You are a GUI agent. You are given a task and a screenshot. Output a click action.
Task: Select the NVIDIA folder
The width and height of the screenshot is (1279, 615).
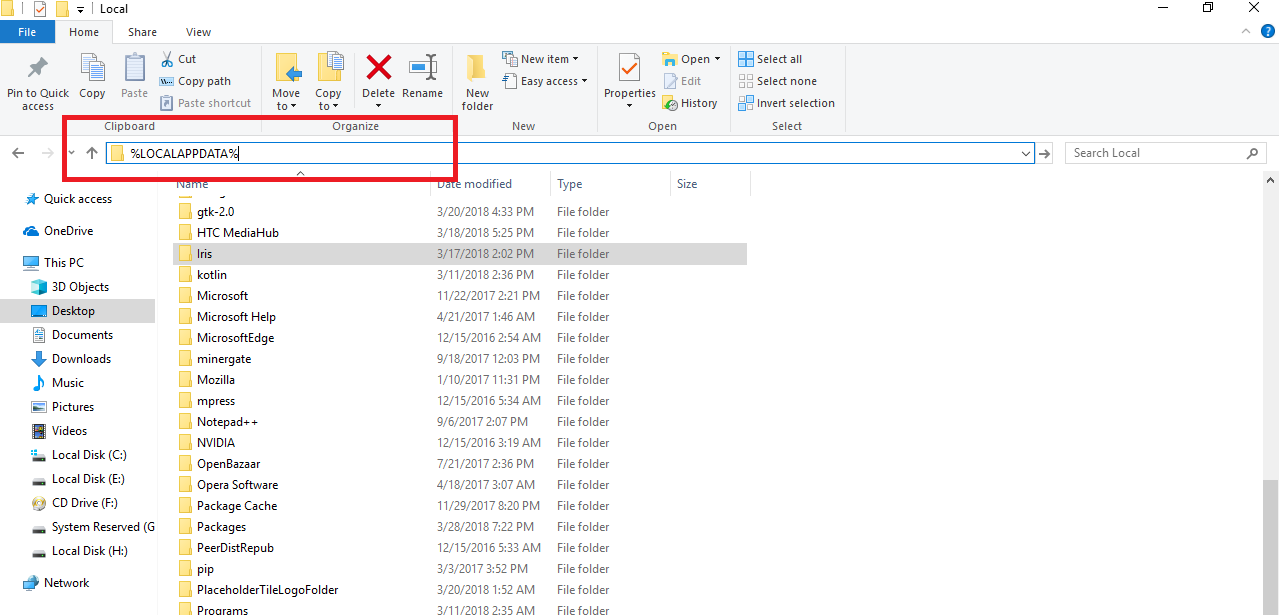pyautogui.click(x=216, y=443)
